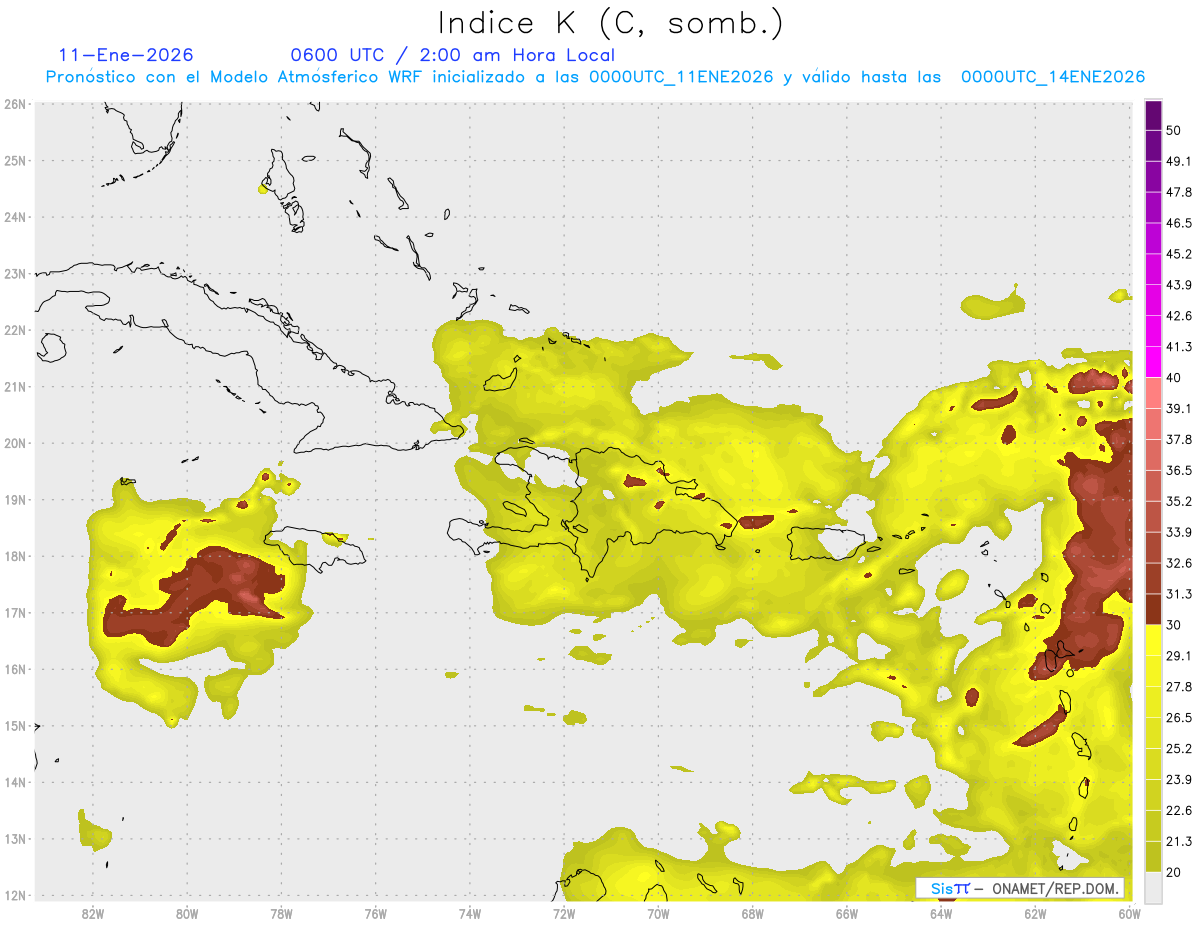Viewport: 1200px width, 927px height.
Task: Click the 23N latitude axis label
Action: [x=14, y=274]
